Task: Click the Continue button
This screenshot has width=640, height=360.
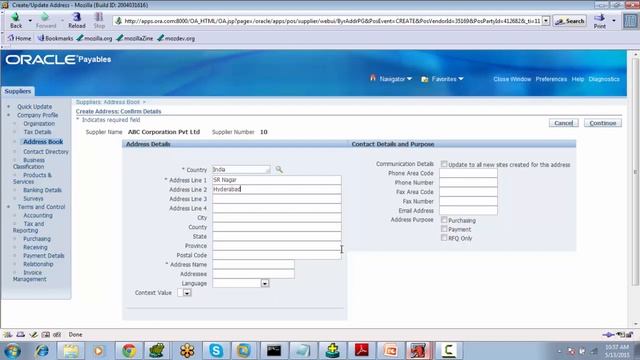Action: pyautogui.click(x=602, y=123)
